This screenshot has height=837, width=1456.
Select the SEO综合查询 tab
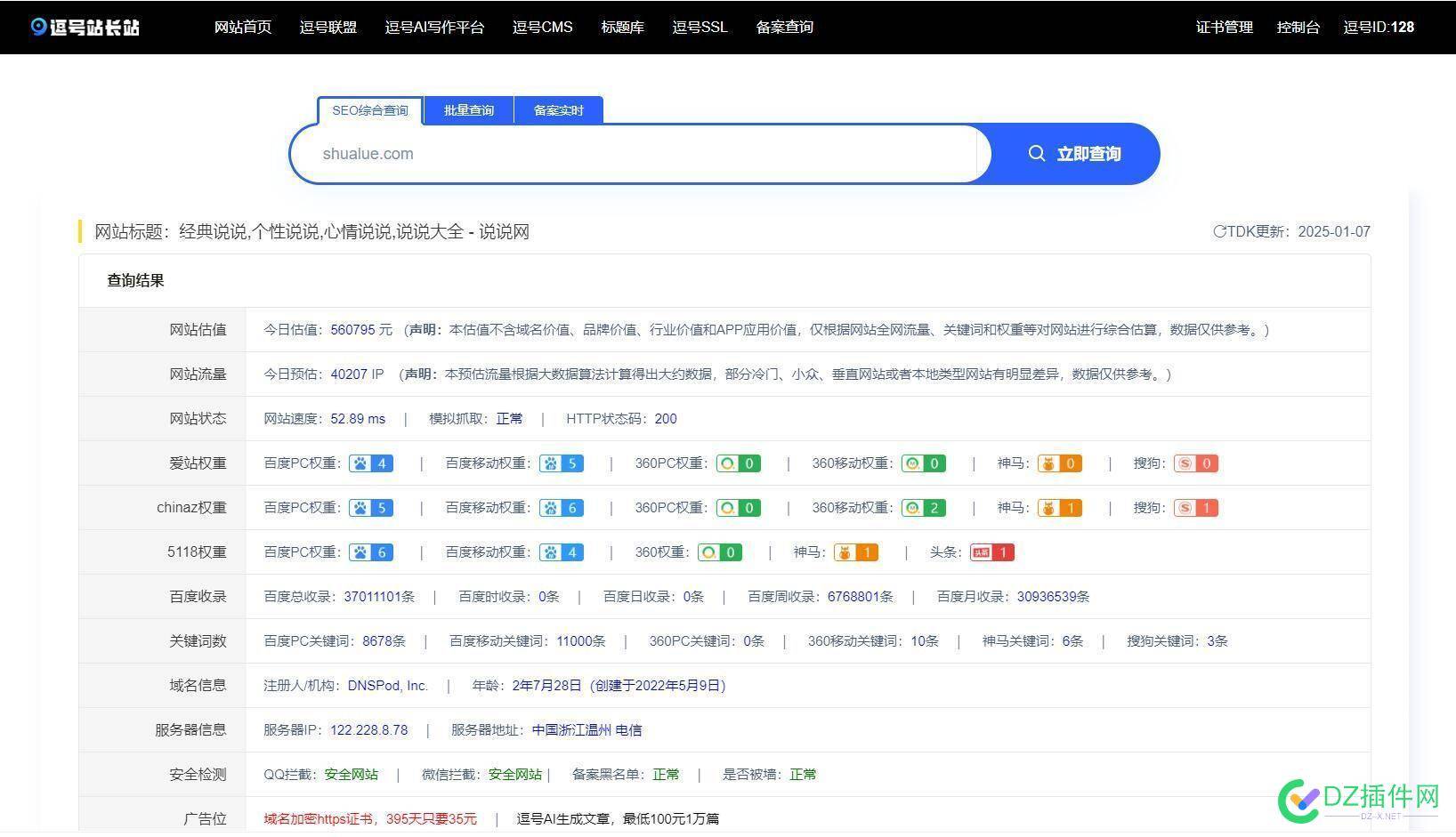click(x=370, y=110)
